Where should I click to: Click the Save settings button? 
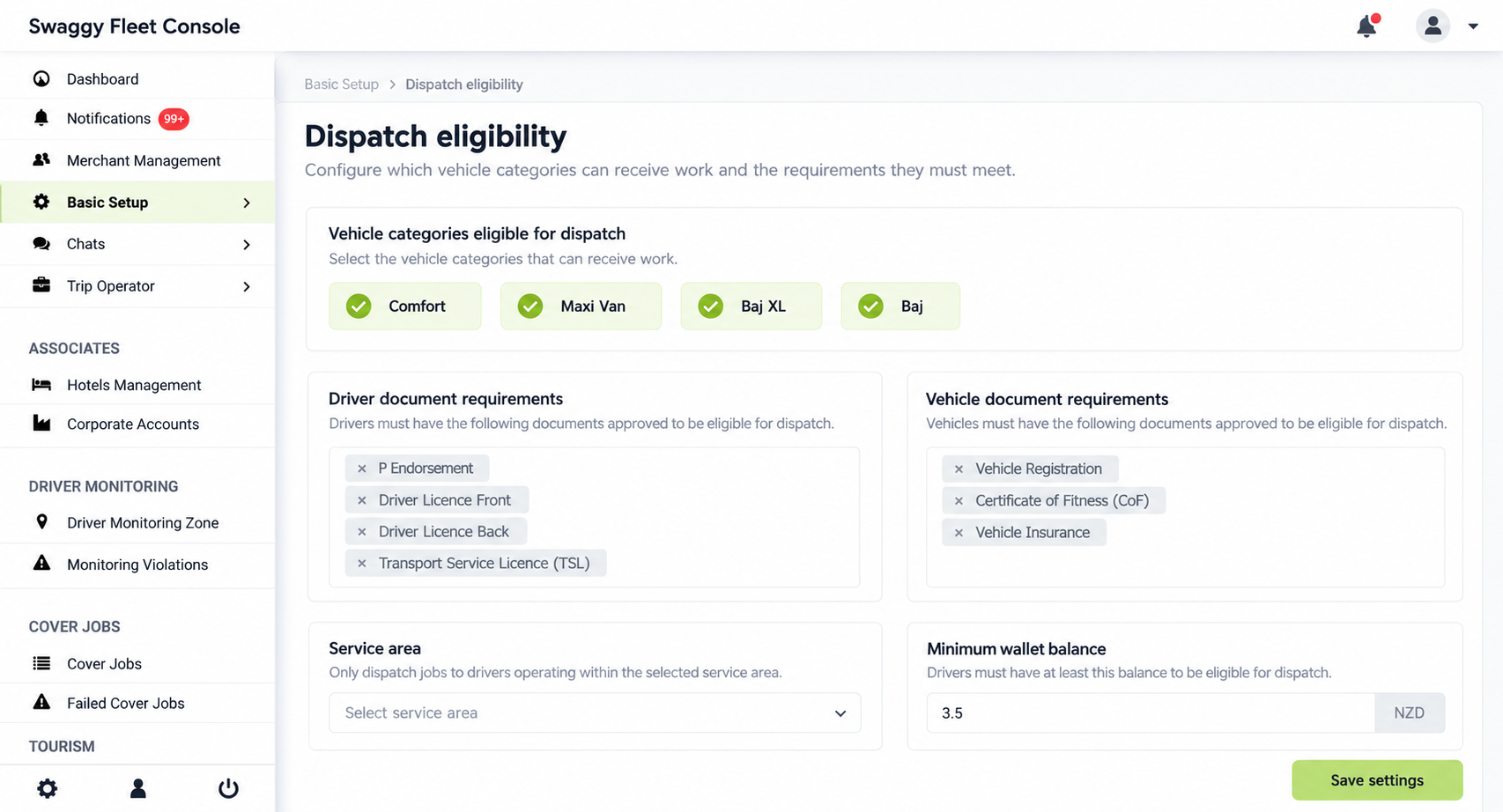click(x=1377, y=780)
